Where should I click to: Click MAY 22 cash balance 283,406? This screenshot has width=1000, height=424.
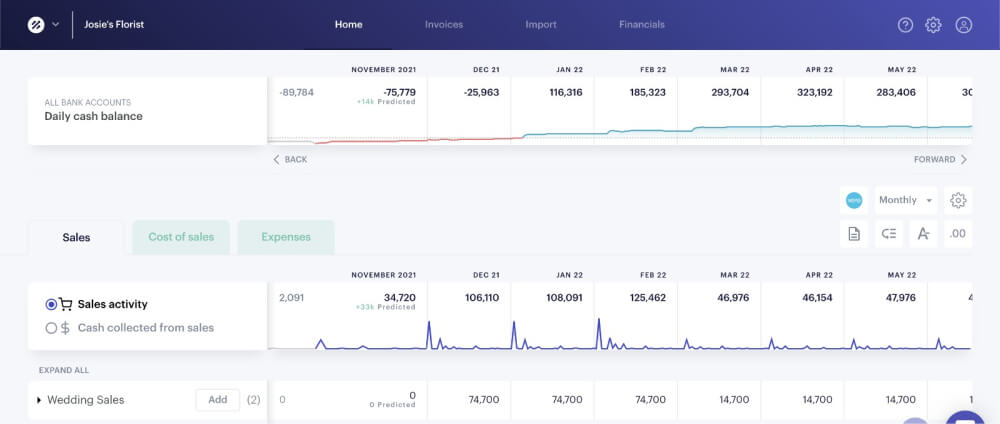click(897, 92)
